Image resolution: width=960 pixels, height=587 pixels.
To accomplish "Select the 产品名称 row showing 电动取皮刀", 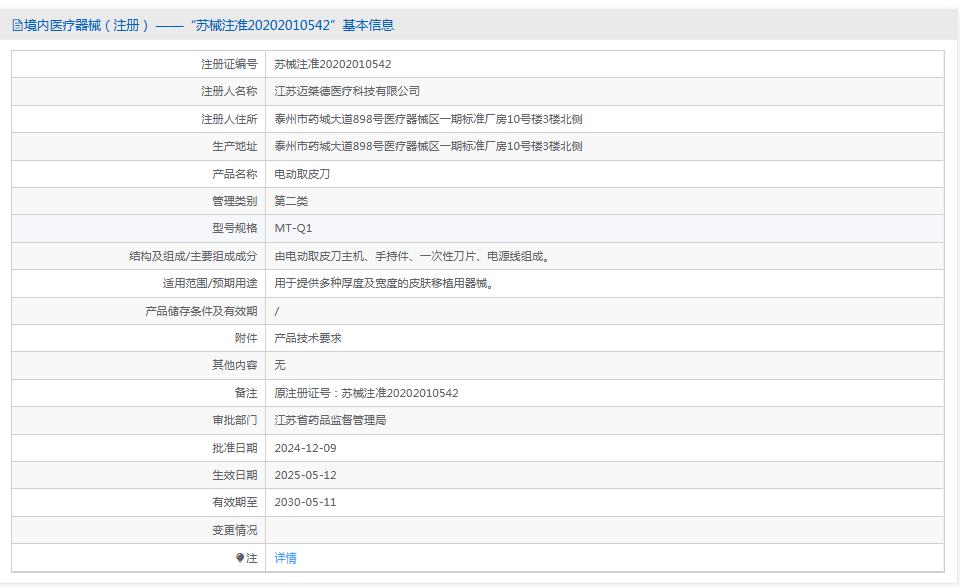I will click(x=305, y=174).
